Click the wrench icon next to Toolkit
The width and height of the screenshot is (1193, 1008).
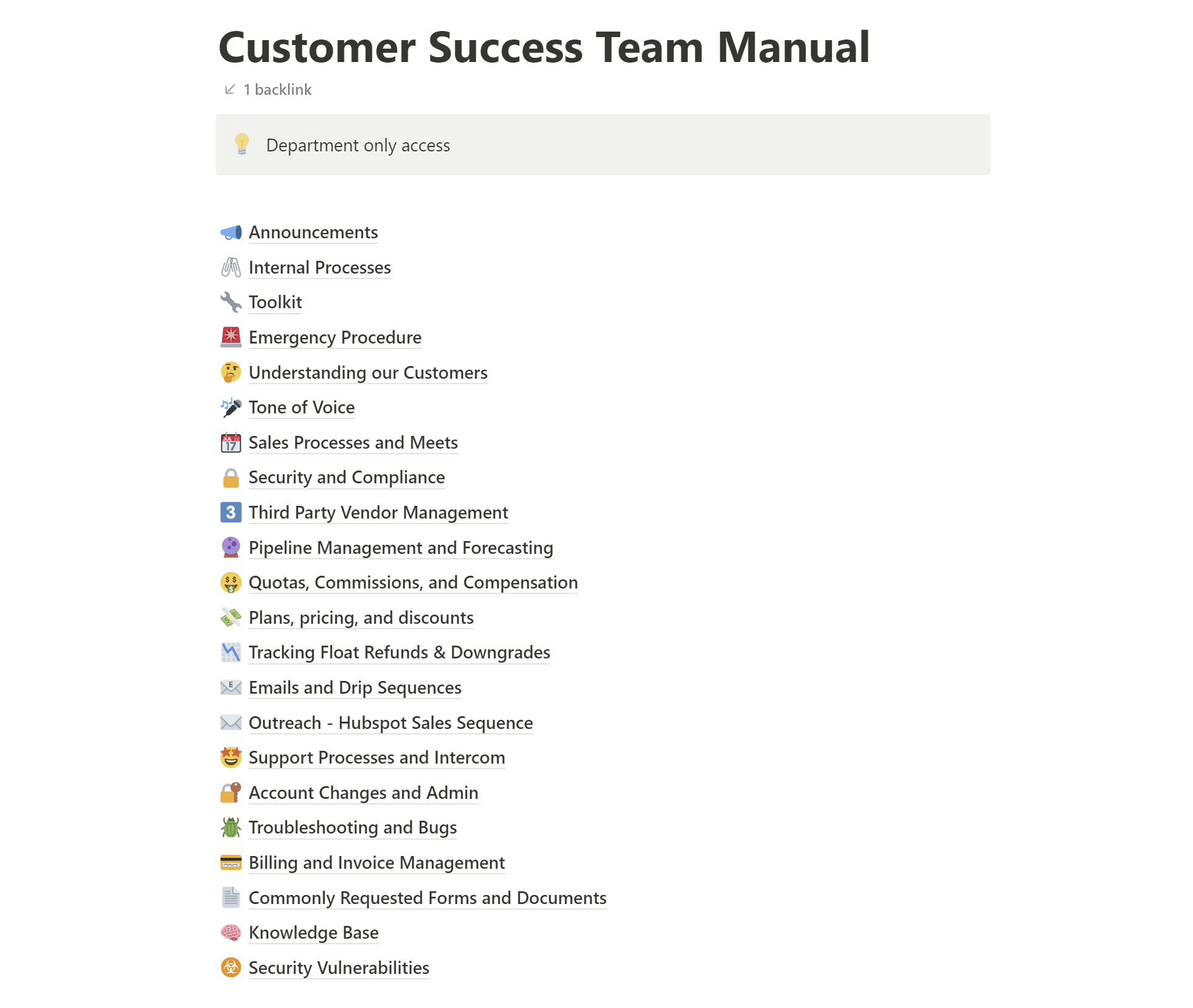click(230, 302)
